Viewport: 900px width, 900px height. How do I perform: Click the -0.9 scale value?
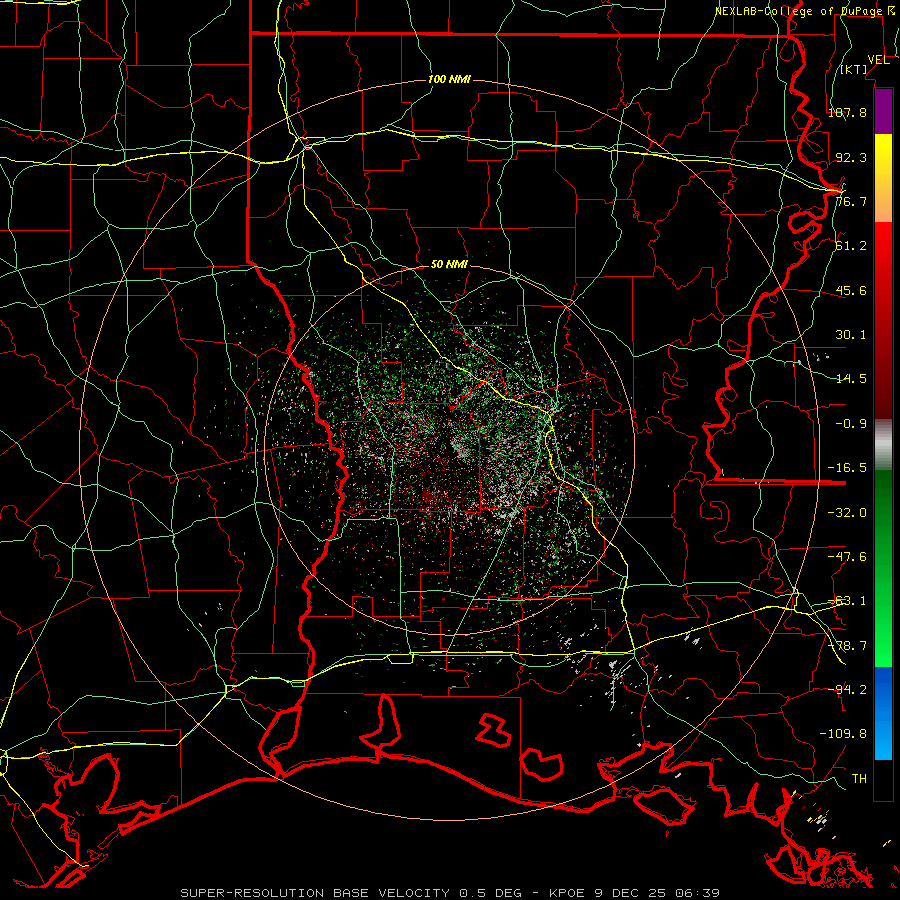(851, 424)
